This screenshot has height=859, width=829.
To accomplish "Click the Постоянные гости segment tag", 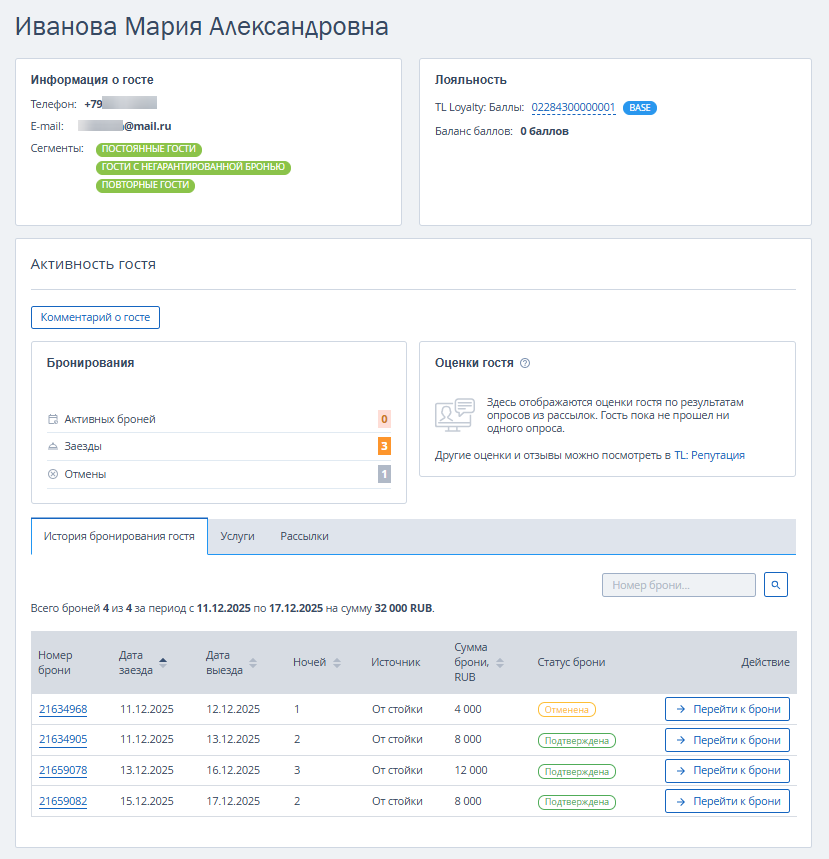I will [149, 149].
